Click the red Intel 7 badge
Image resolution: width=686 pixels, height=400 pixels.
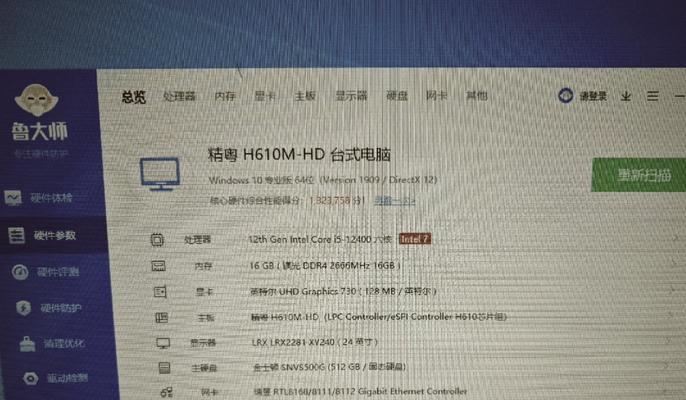(415, 239)
